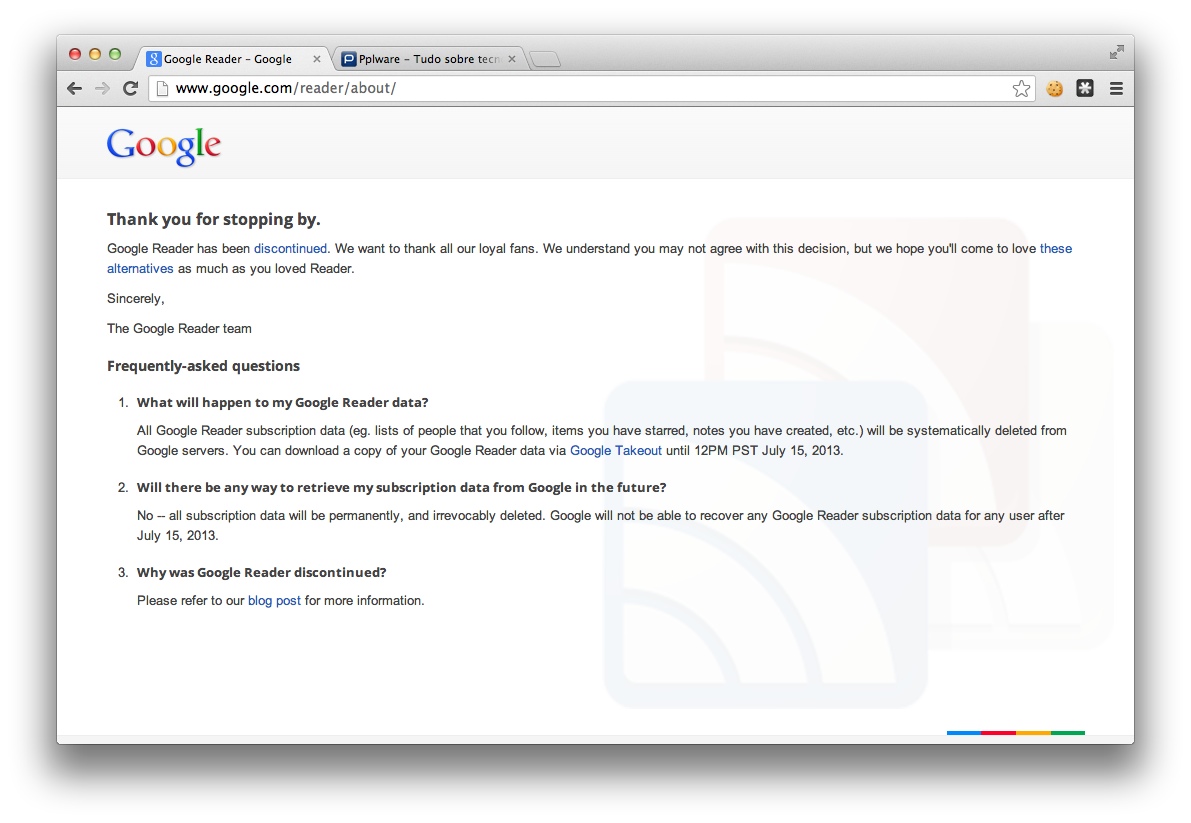The height and width of the screenshot is (823, 1191).
Task: Open the Chrome hamburger menu
Action: tap(1116, 89)
